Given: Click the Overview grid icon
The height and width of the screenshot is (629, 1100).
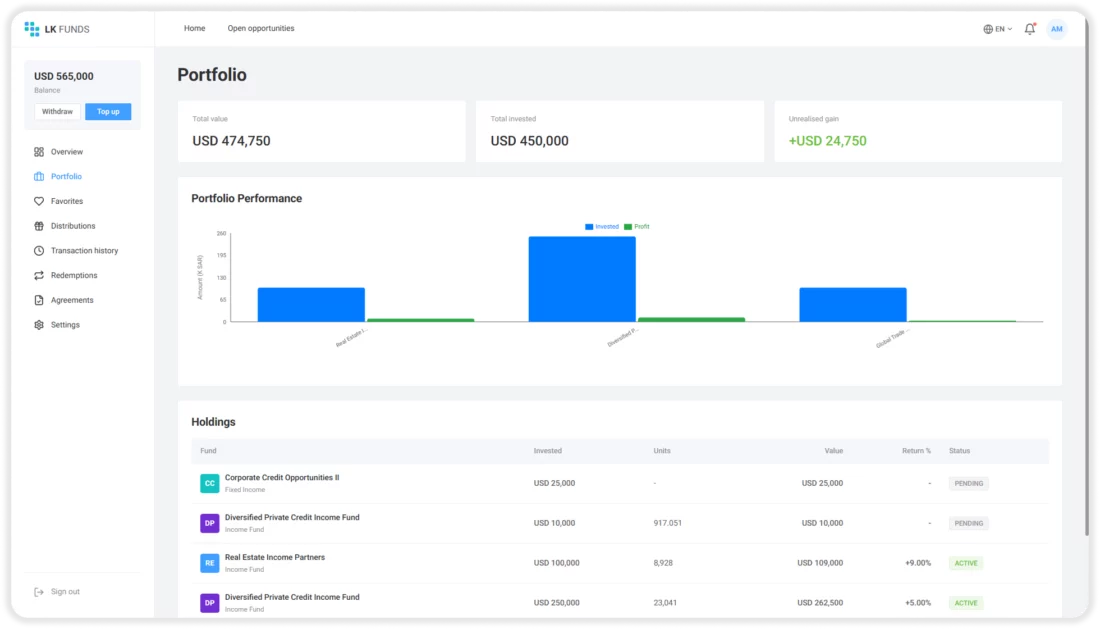Looking at the screenshot, I should pyautogui.click(x=39, y=151).
